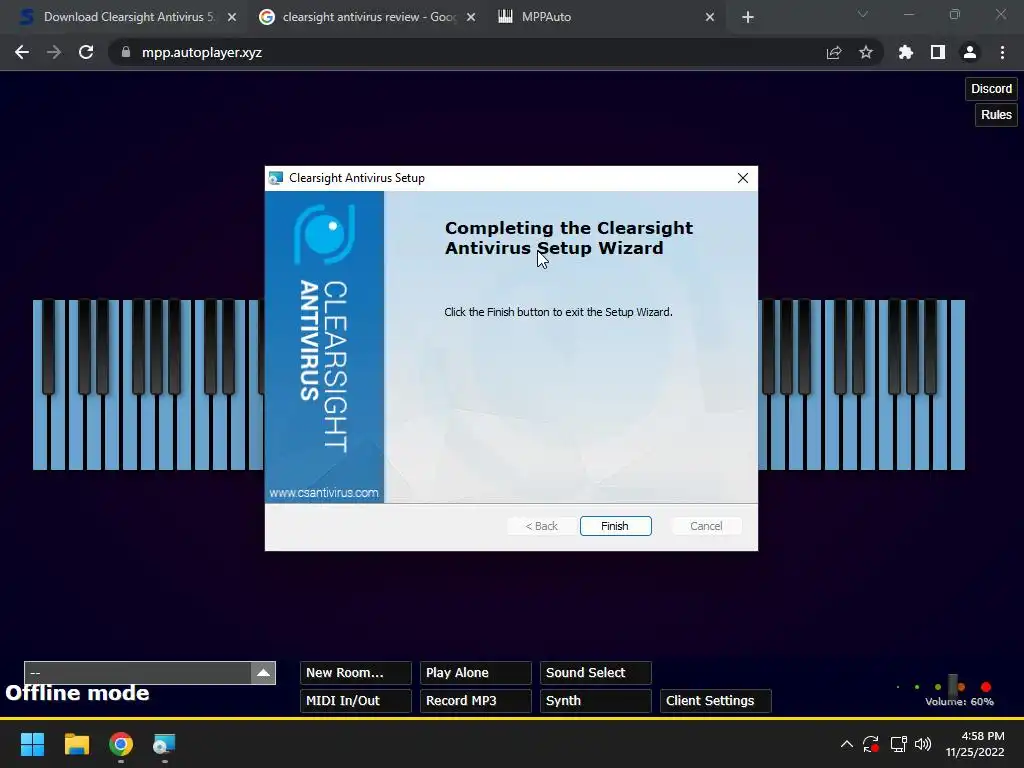The width and height of the screenshot is (1024, 768).
Task: Click the Chrome taskbar icon
Action: [121, 744]
